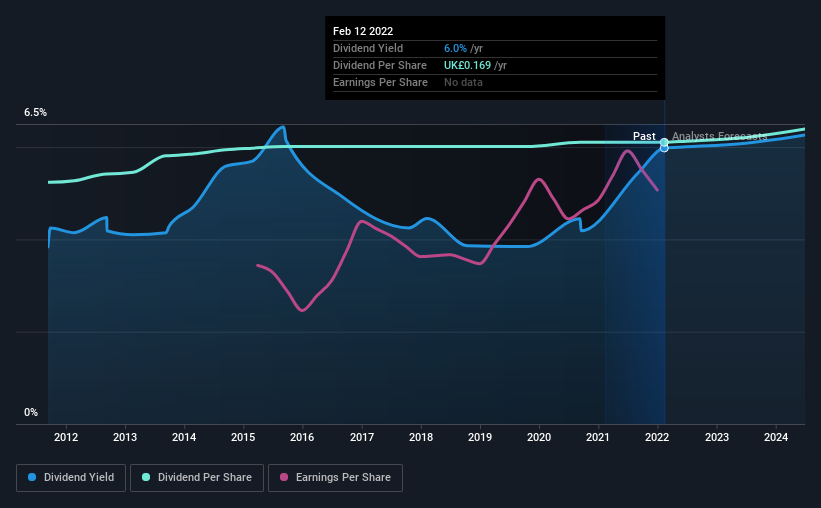Viewport: 821px width, 508px height.
Task: Click the pink Earnings Per Share legend dot
Action: click(284, 477)
